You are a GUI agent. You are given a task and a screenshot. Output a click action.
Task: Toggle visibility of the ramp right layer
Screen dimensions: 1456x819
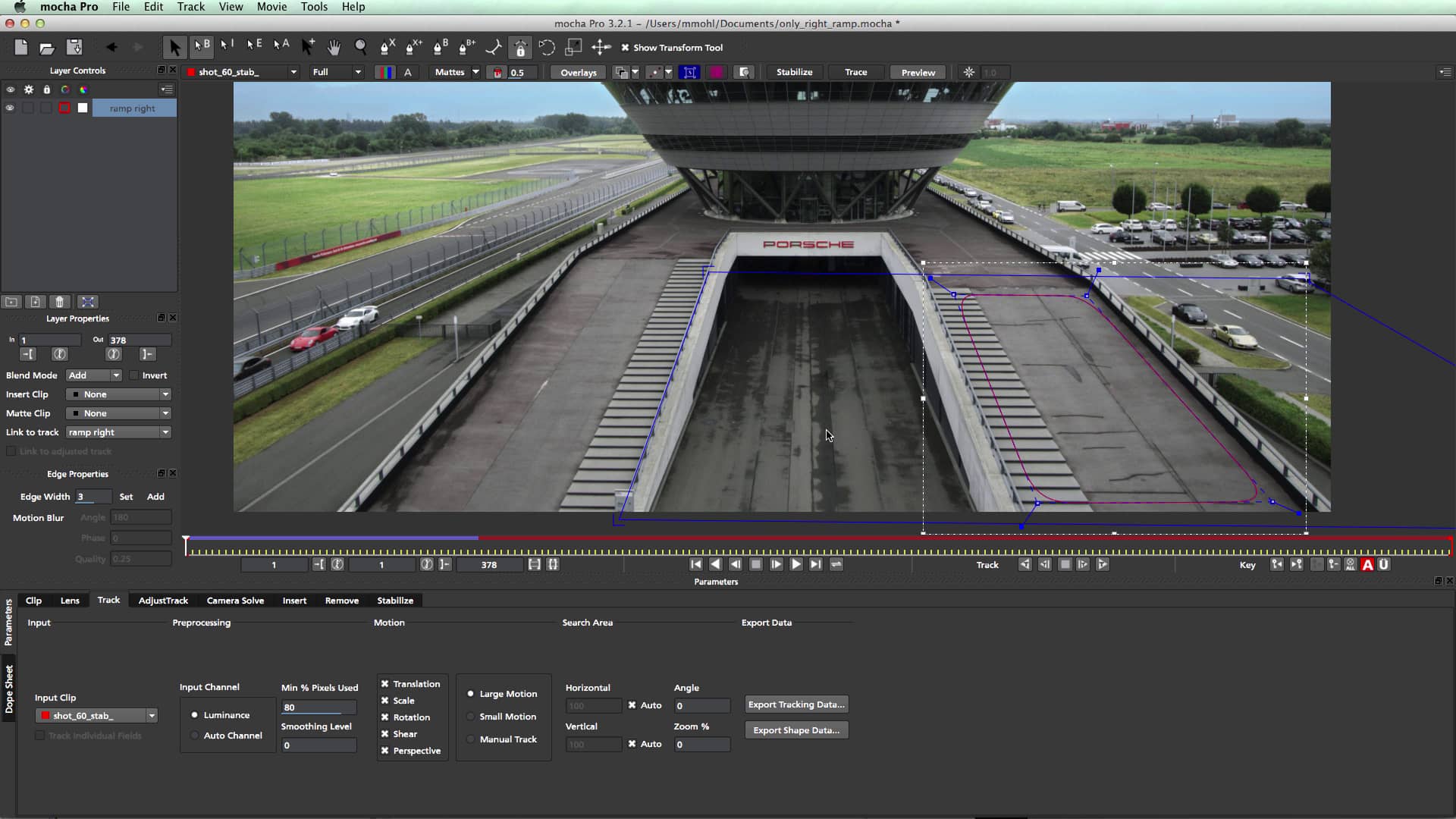10,108
